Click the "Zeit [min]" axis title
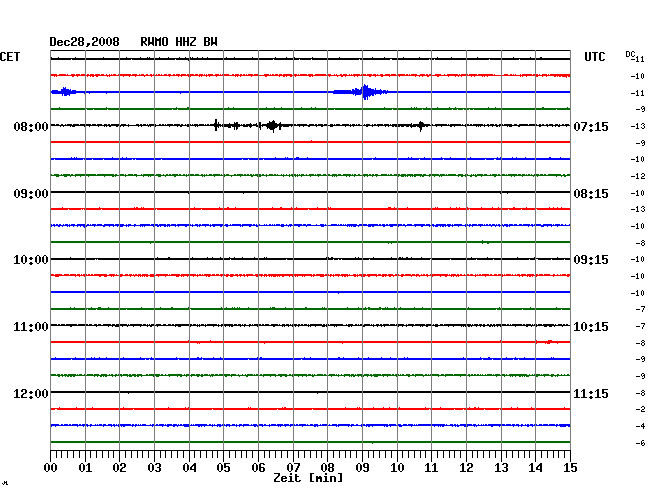This screenshot has height=494, width=650. pos(308,478)
